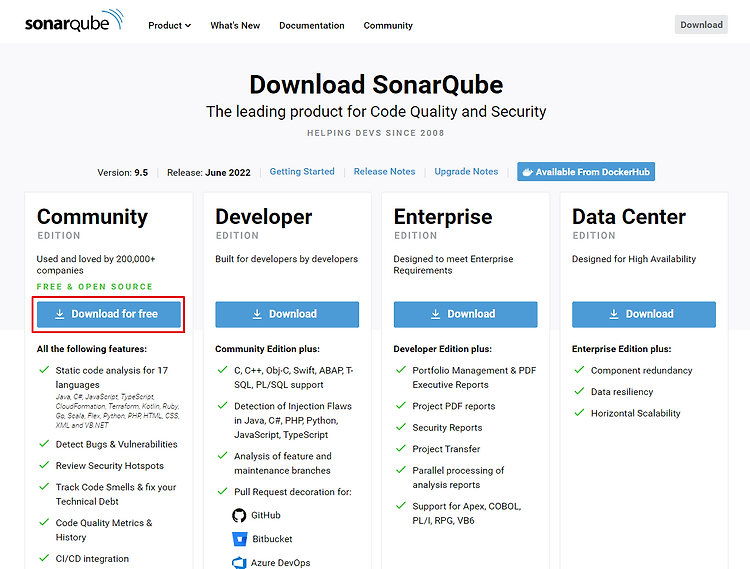Click checkmark beside Review Security Hotspots

[44, 465]
